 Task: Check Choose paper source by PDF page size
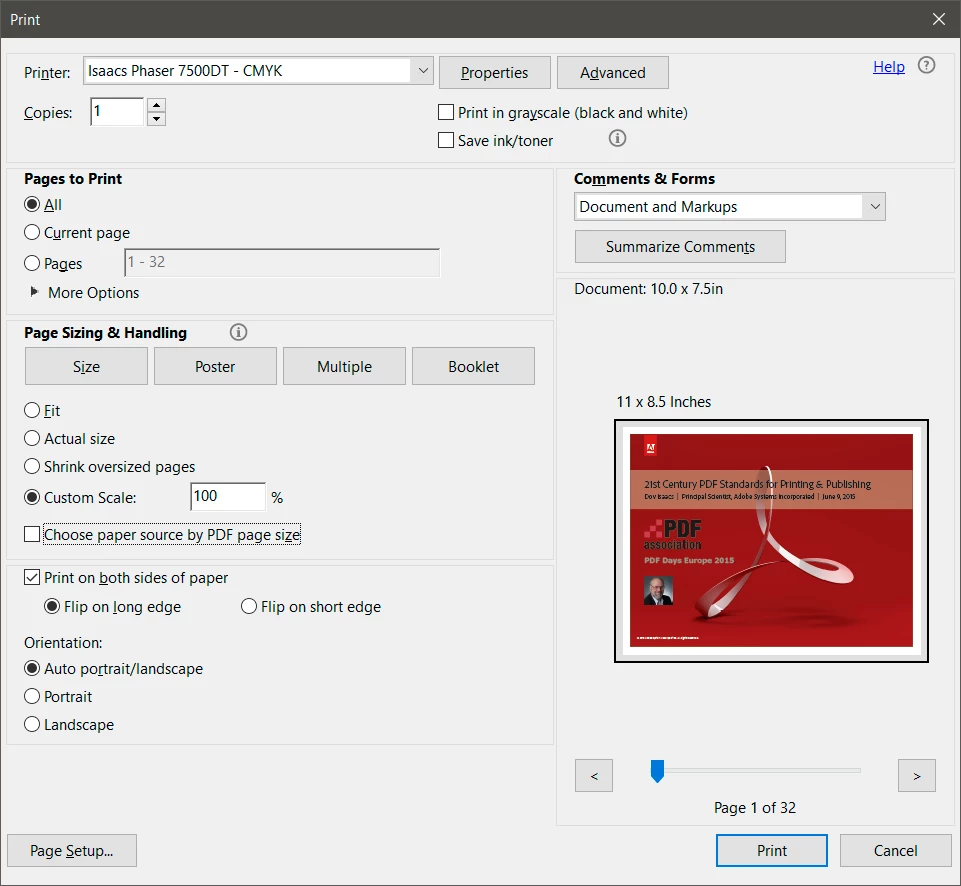tap(32, 534)
